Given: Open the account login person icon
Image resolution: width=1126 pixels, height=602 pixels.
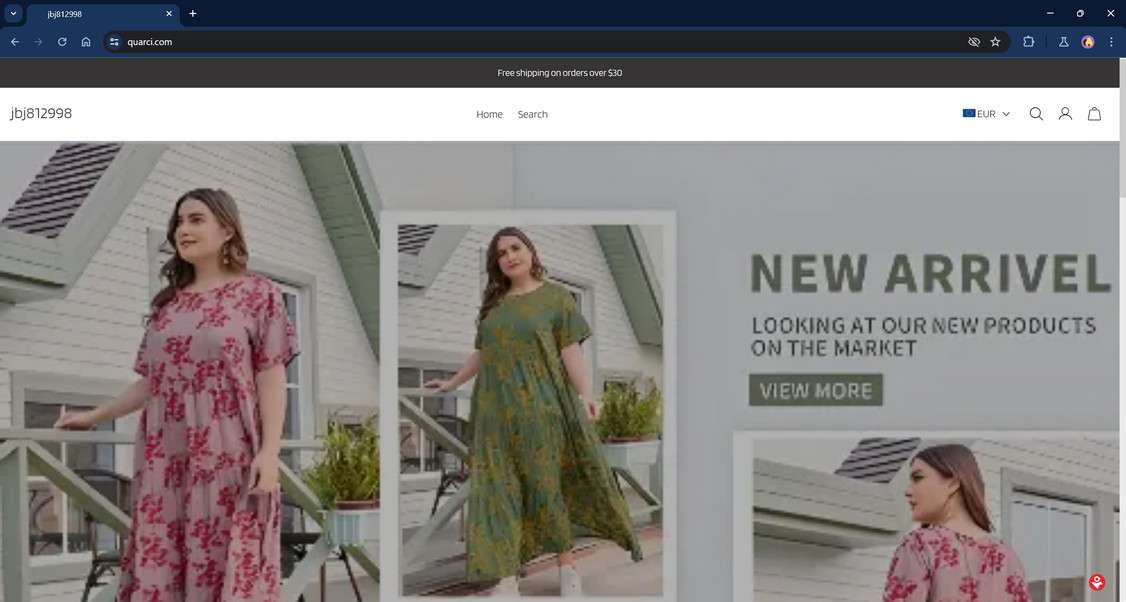Looking at the screenshot, I should pos(1065,114).
